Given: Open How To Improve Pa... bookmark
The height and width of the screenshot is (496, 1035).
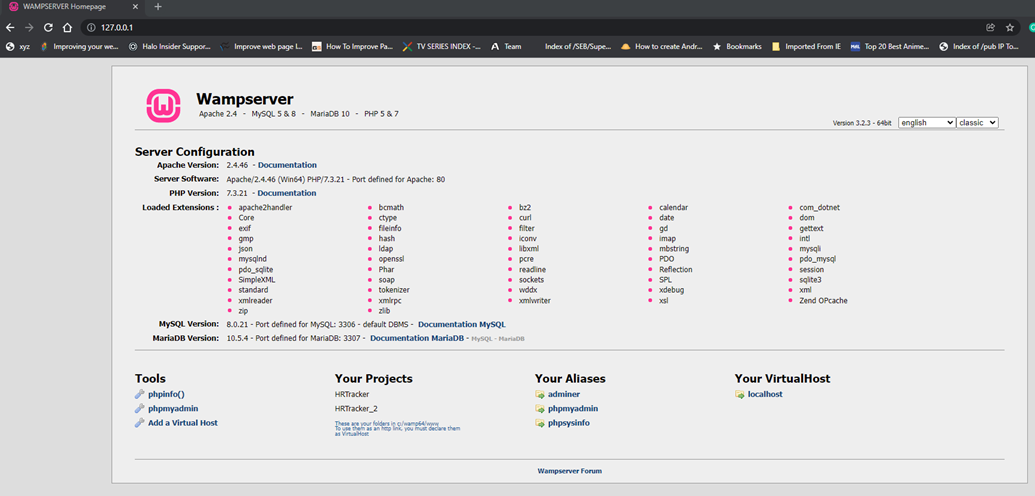Looking at the screenshot, I should (x=352, y=47).
